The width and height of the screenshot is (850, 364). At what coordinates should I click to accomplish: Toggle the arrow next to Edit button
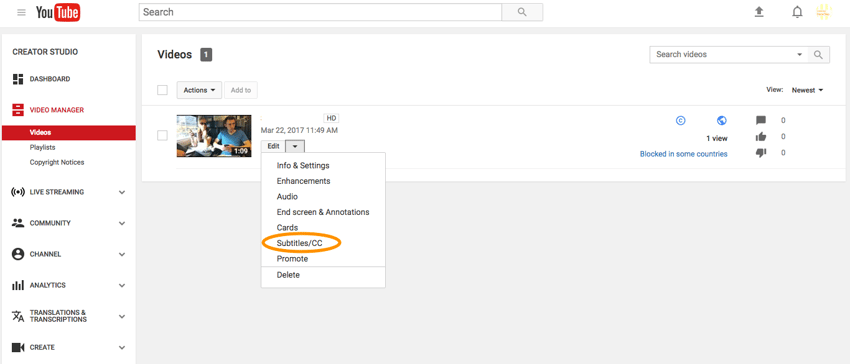[295, 146]
